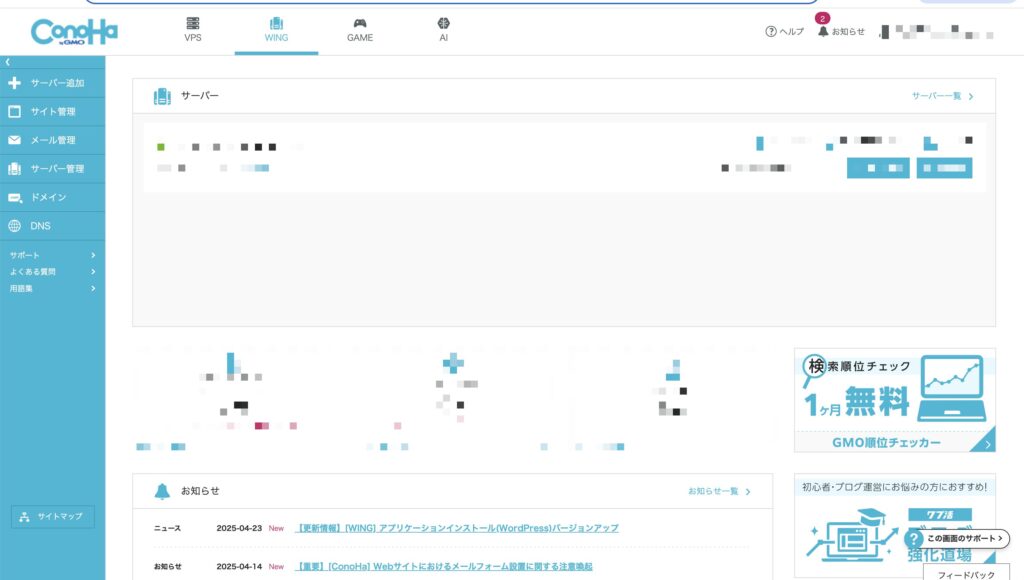
Task: Click the date 2025-04-14
Action: pos(239,566)
